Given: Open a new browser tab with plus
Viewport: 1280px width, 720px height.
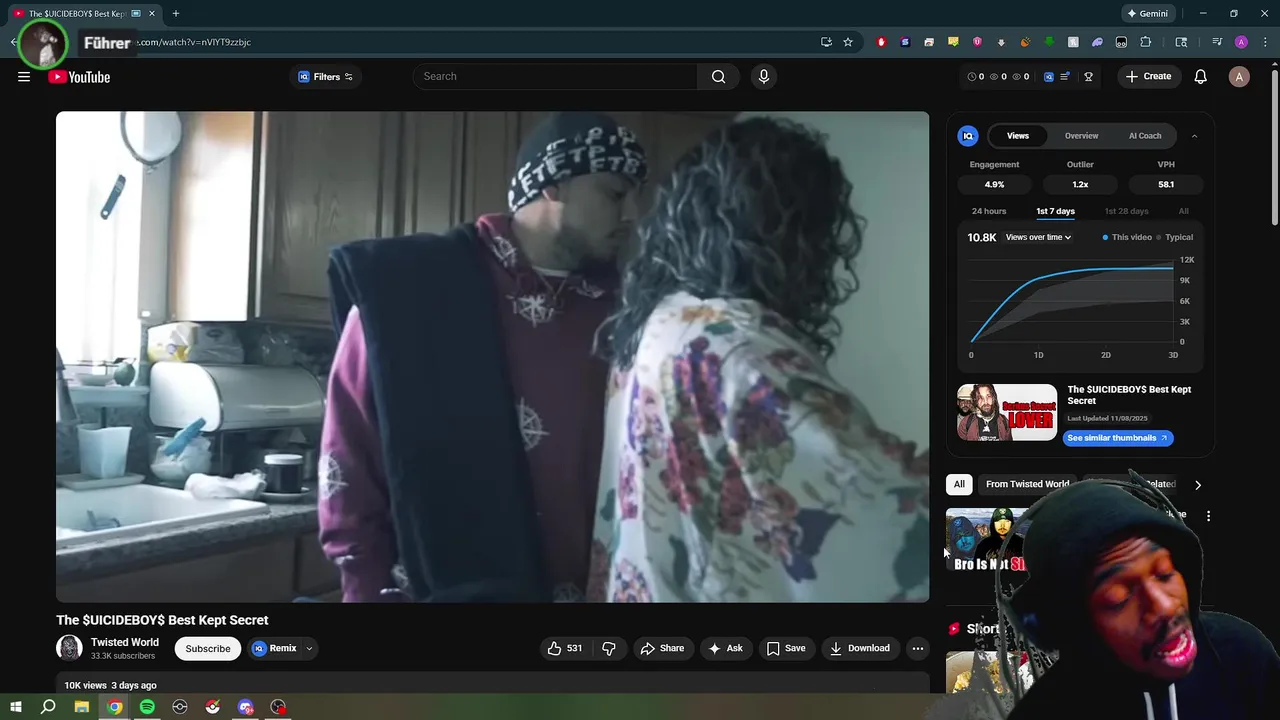Looking at the screenshot, I should point(175,14).
